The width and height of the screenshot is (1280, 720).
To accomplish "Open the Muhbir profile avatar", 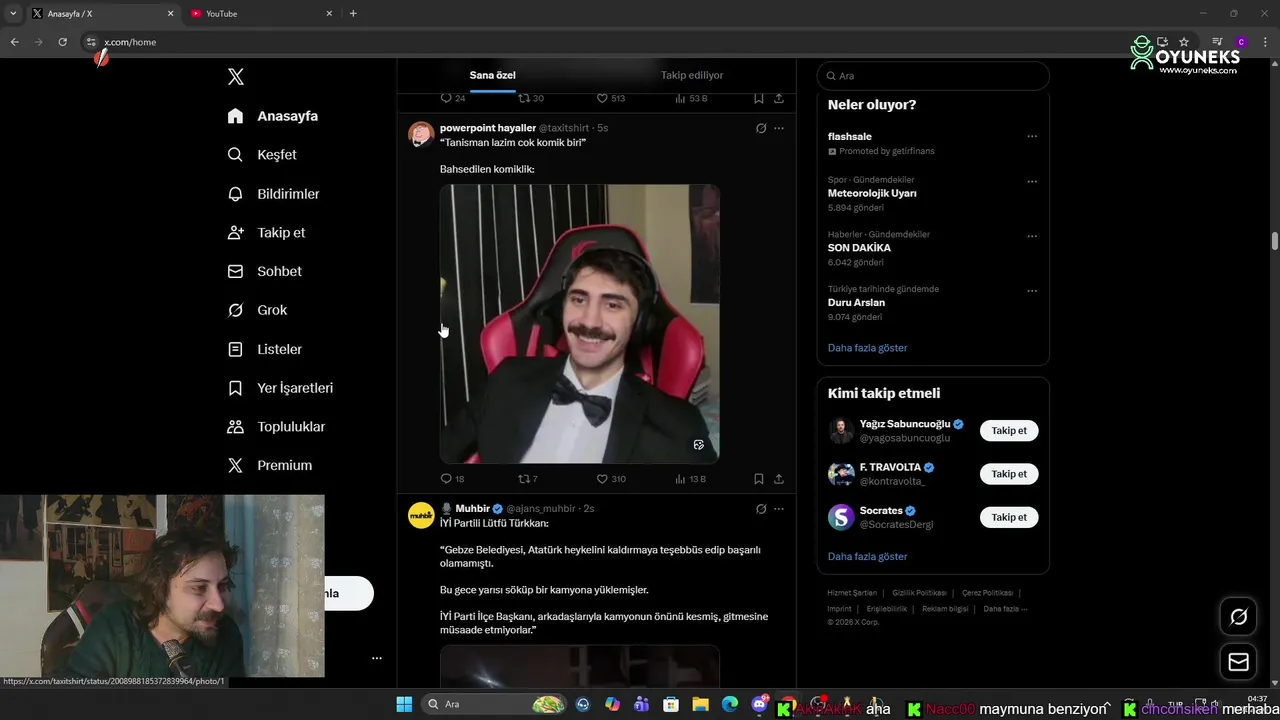I will pos(421,515).
